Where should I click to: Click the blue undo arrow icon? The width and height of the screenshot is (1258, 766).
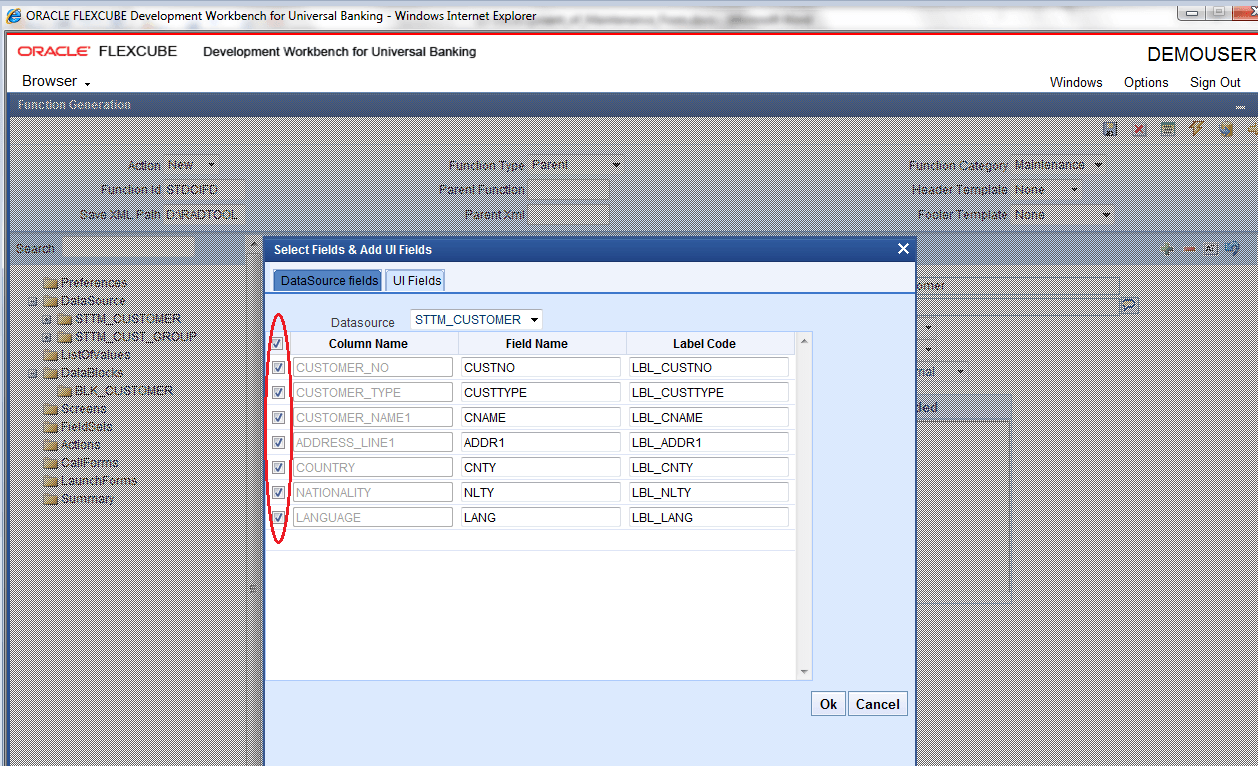(x=1233, y=249)
